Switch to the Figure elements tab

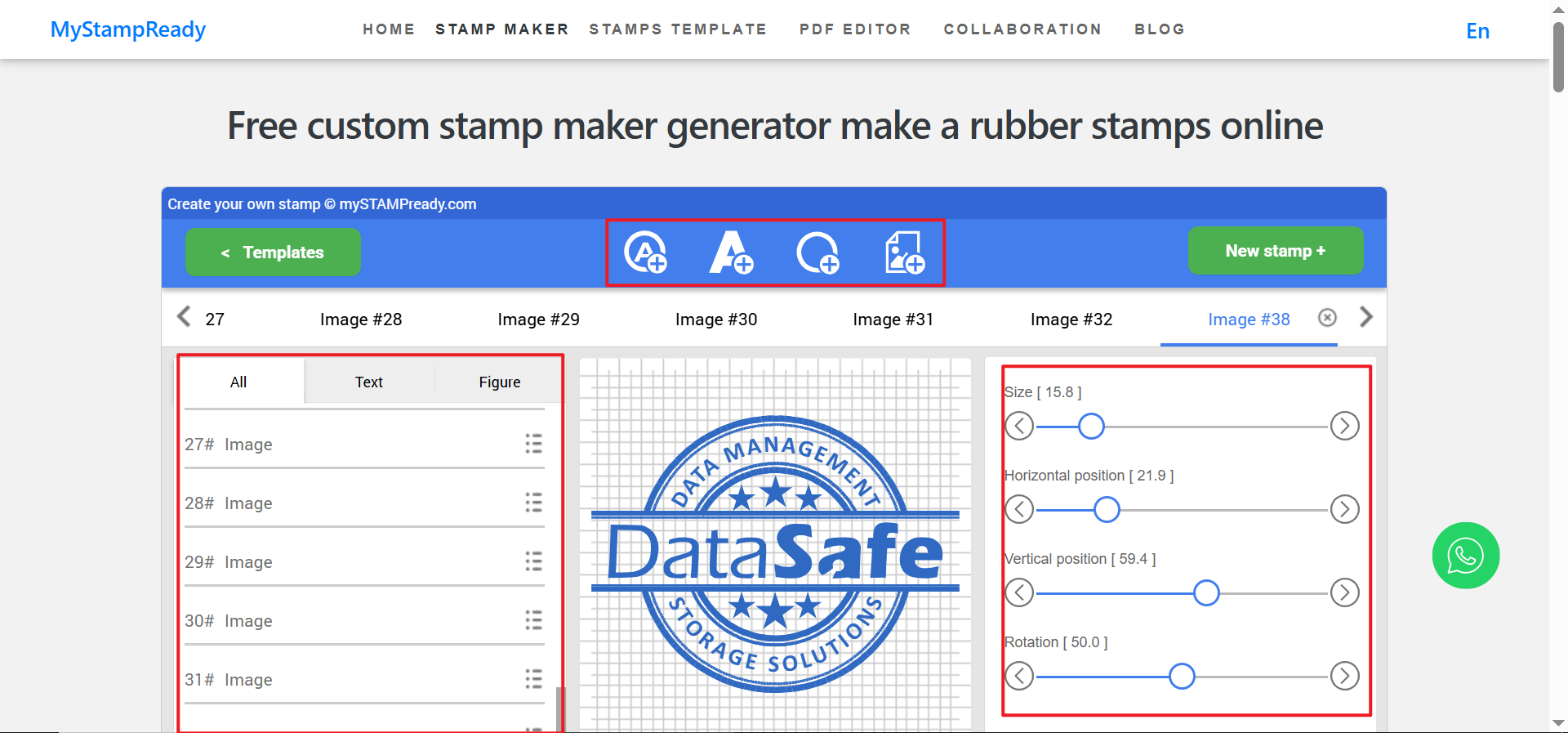tap(499, 382)
